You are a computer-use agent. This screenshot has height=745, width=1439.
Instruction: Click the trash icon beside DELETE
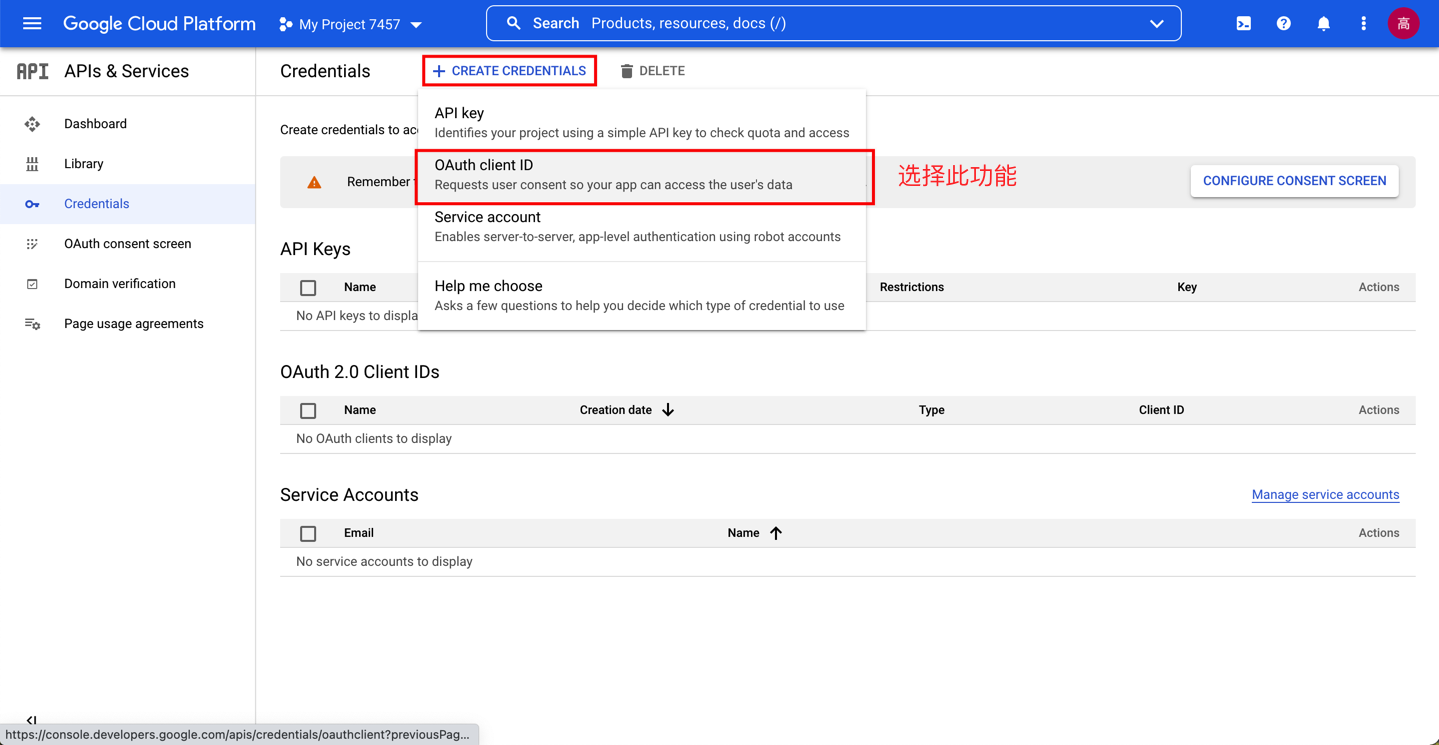[627, 71]
